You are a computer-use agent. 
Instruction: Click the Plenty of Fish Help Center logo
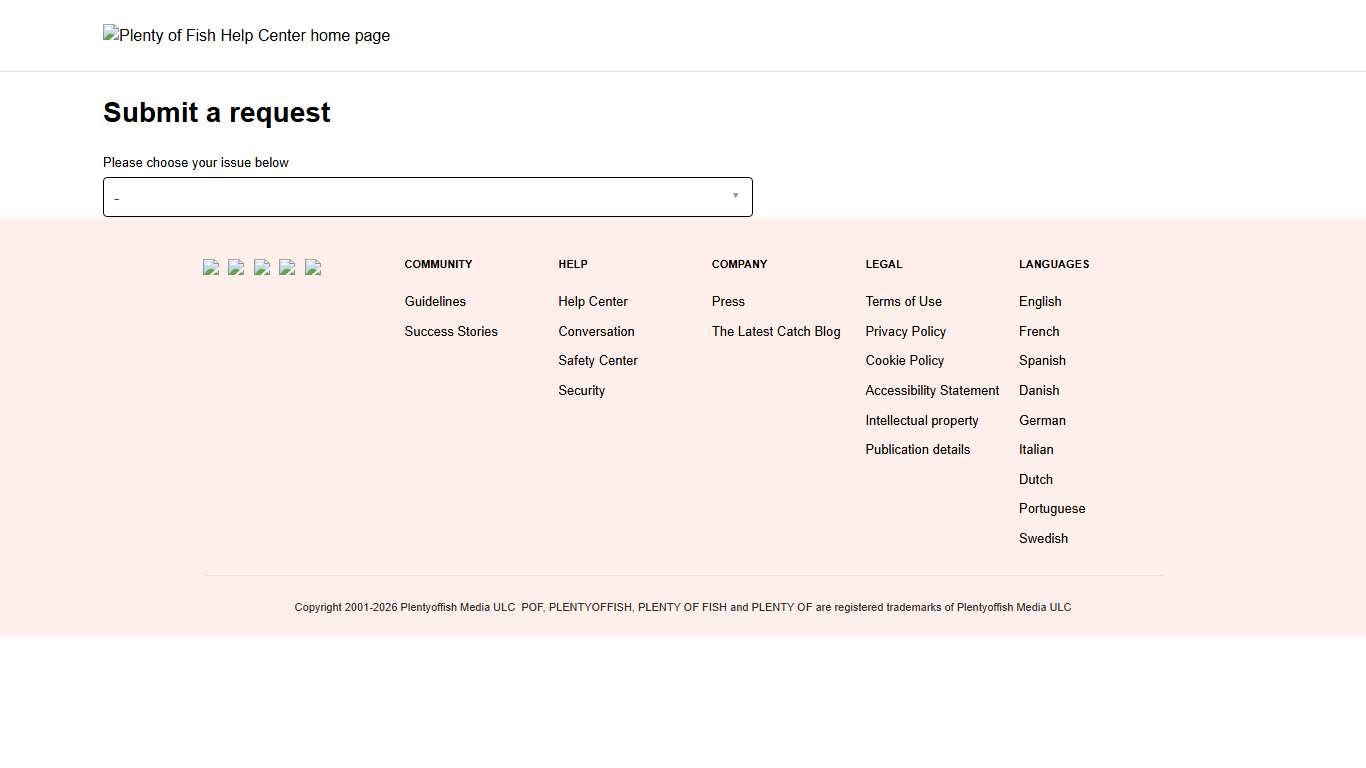pyautogui.click(x=246, y=35)
